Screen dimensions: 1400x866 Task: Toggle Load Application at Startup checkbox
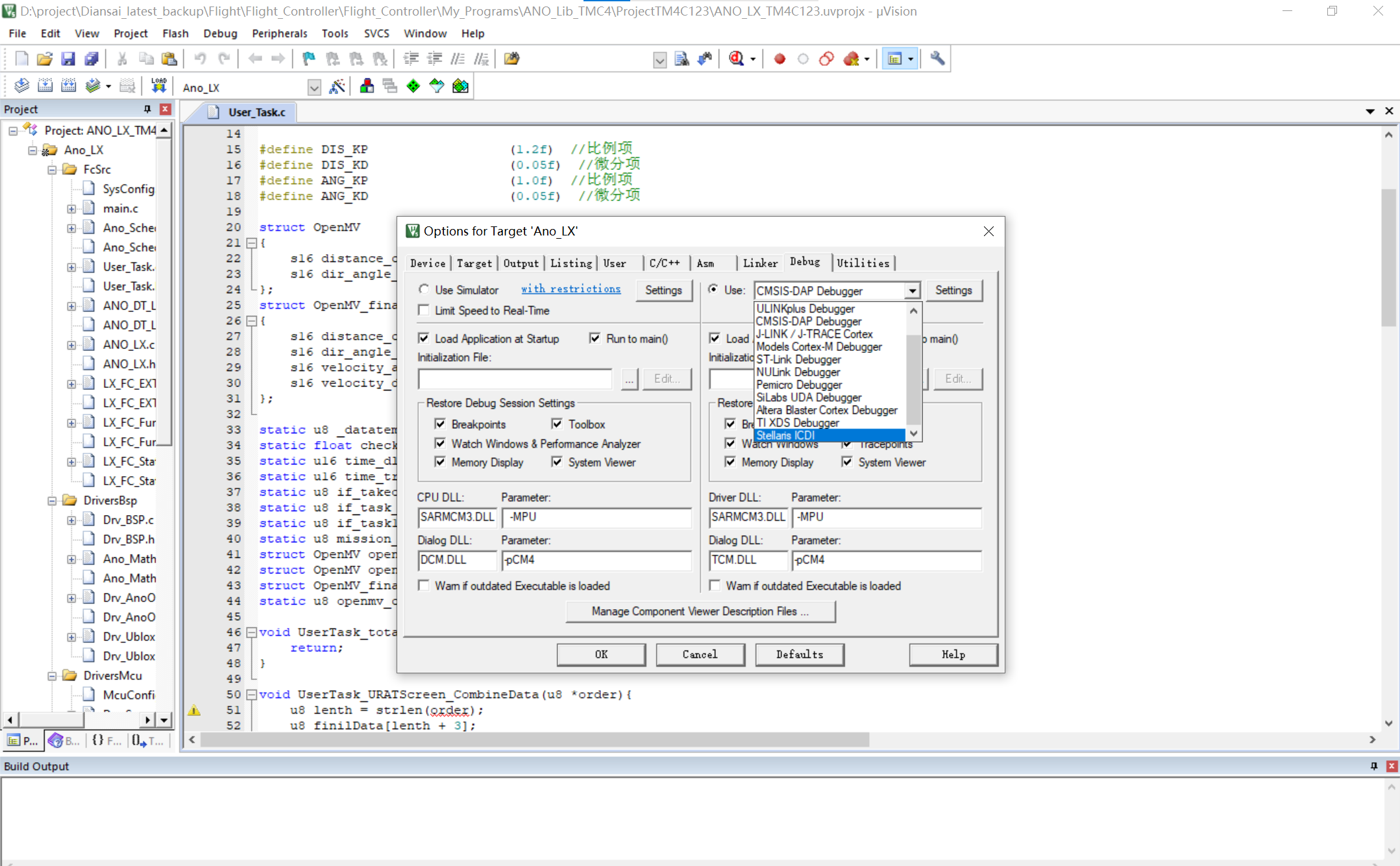(423, 337)
